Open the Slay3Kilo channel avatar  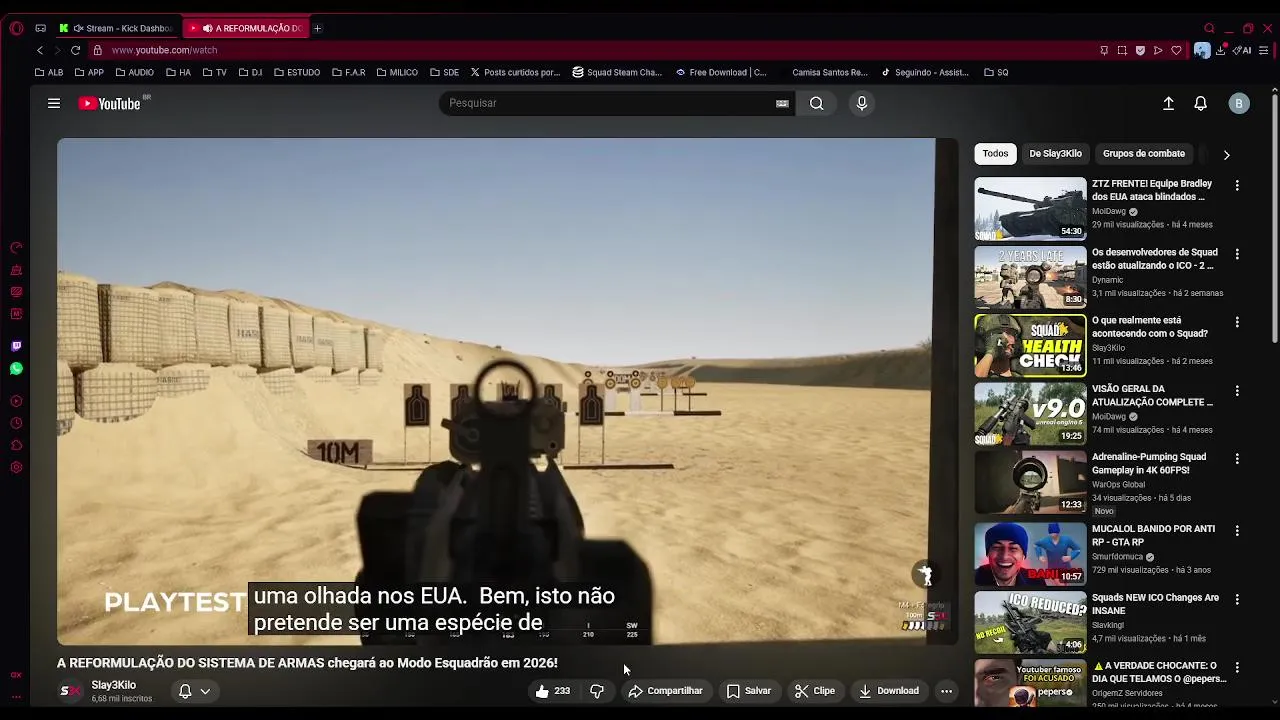[x=70, y=691]
